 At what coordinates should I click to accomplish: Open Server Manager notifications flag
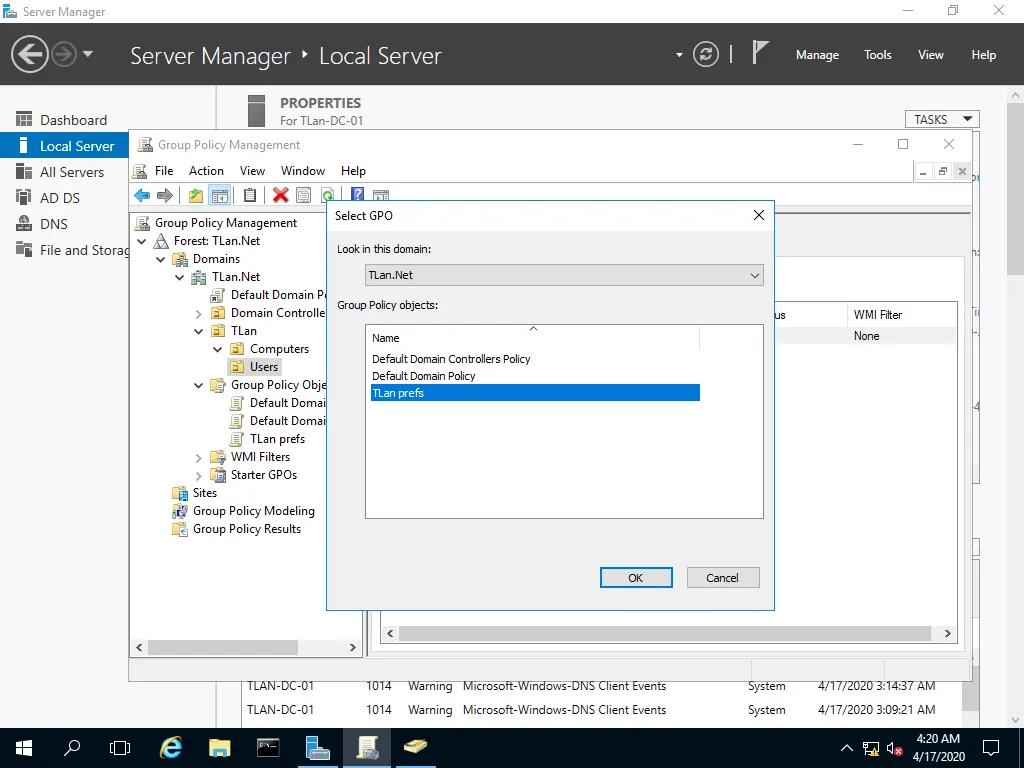tap(760, 52)
